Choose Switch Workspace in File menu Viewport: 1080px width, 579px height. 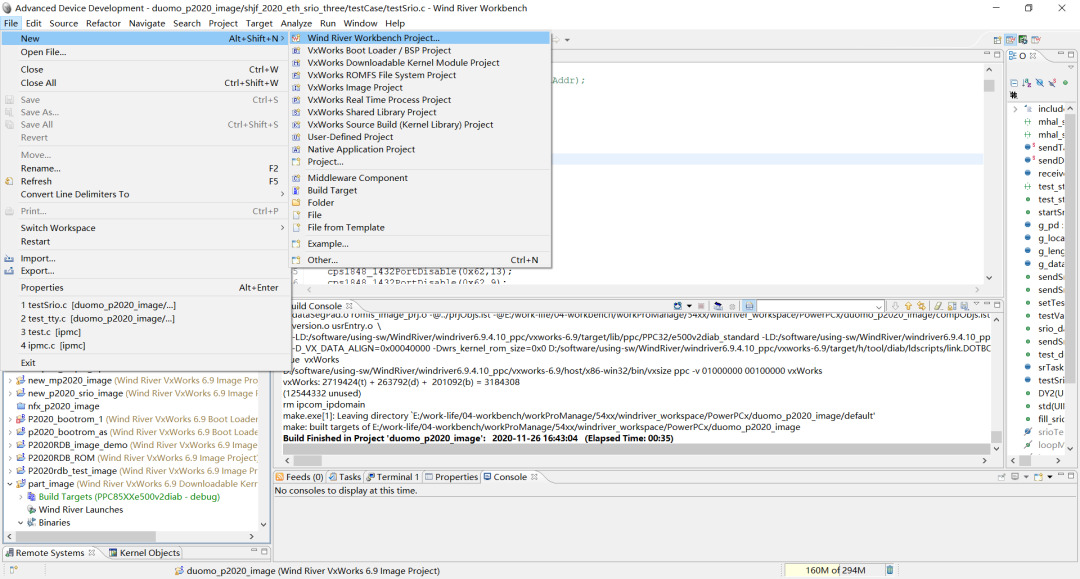(x=58, y=228)
